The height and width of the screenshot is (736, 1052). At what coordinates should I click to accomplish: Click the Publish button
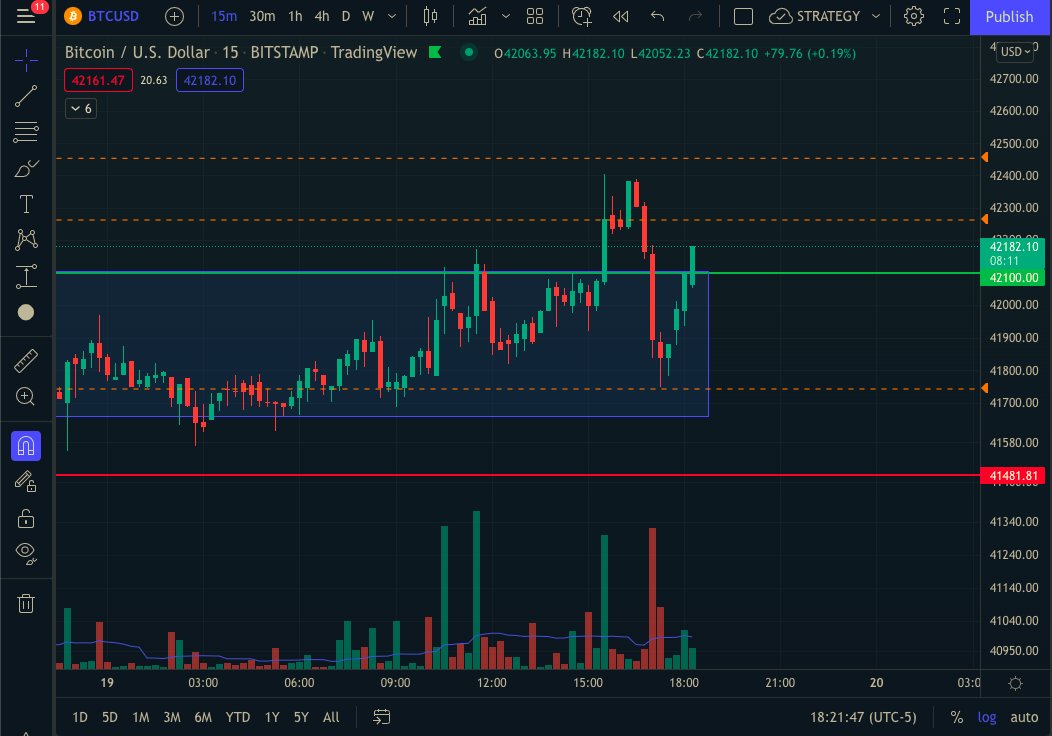coord(1009,17)
